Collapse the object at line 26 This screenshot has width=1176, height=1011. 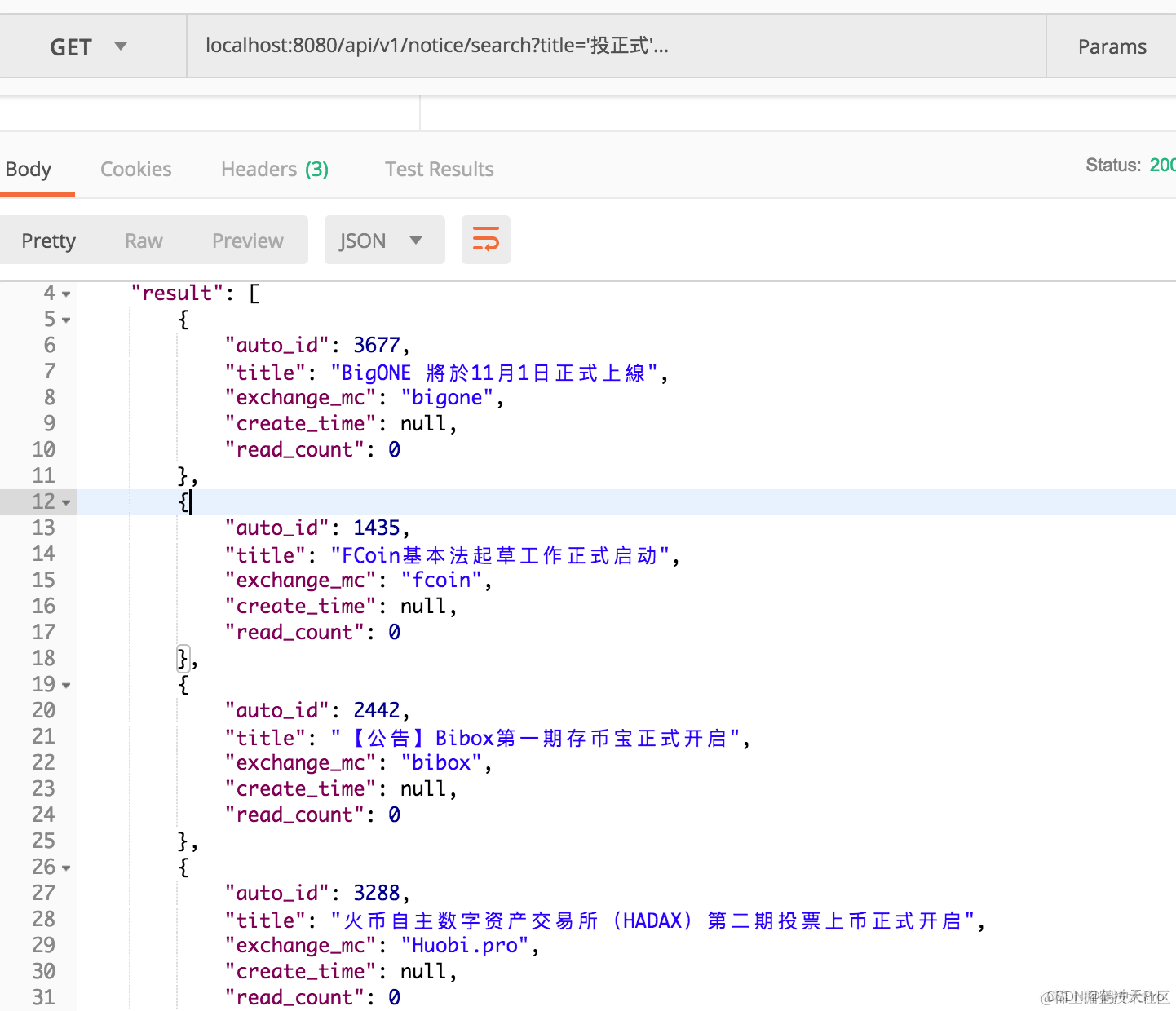coord(66,868)
